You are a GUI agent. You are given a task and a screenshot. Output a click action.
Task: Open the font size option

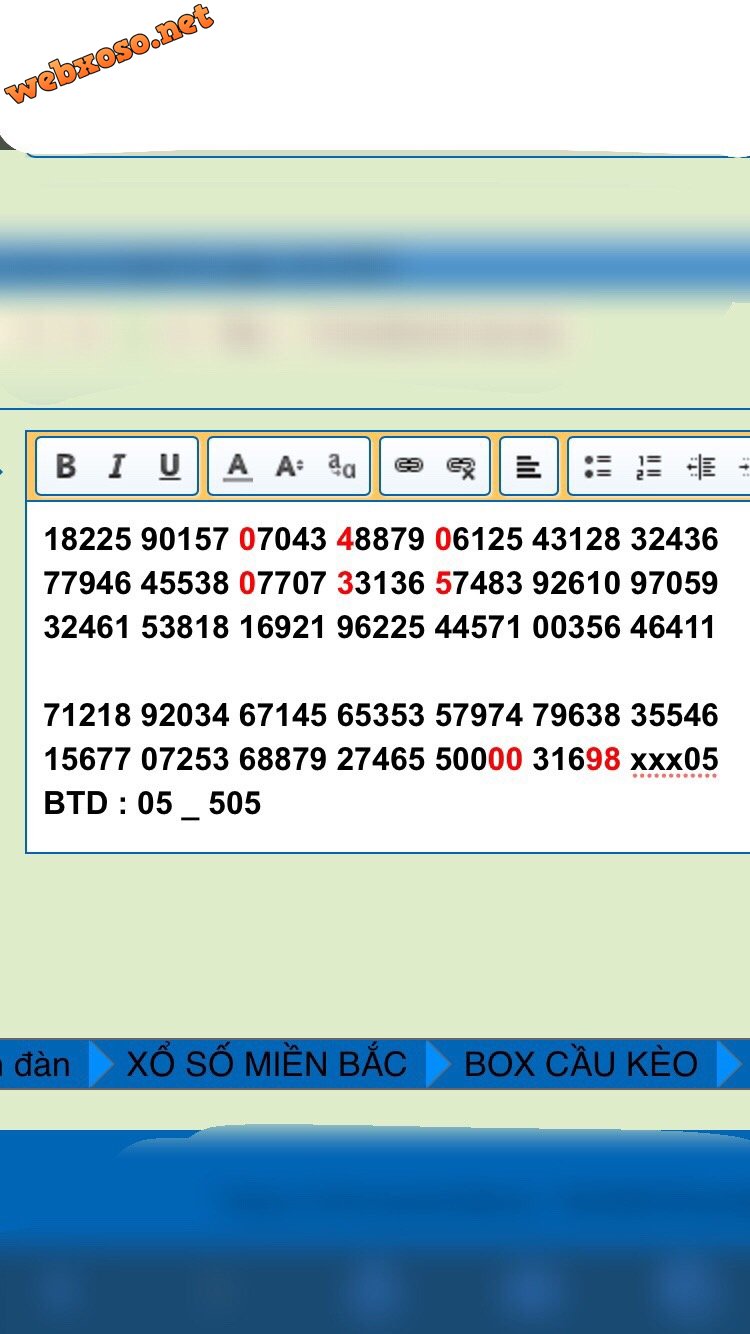point(289,466)
